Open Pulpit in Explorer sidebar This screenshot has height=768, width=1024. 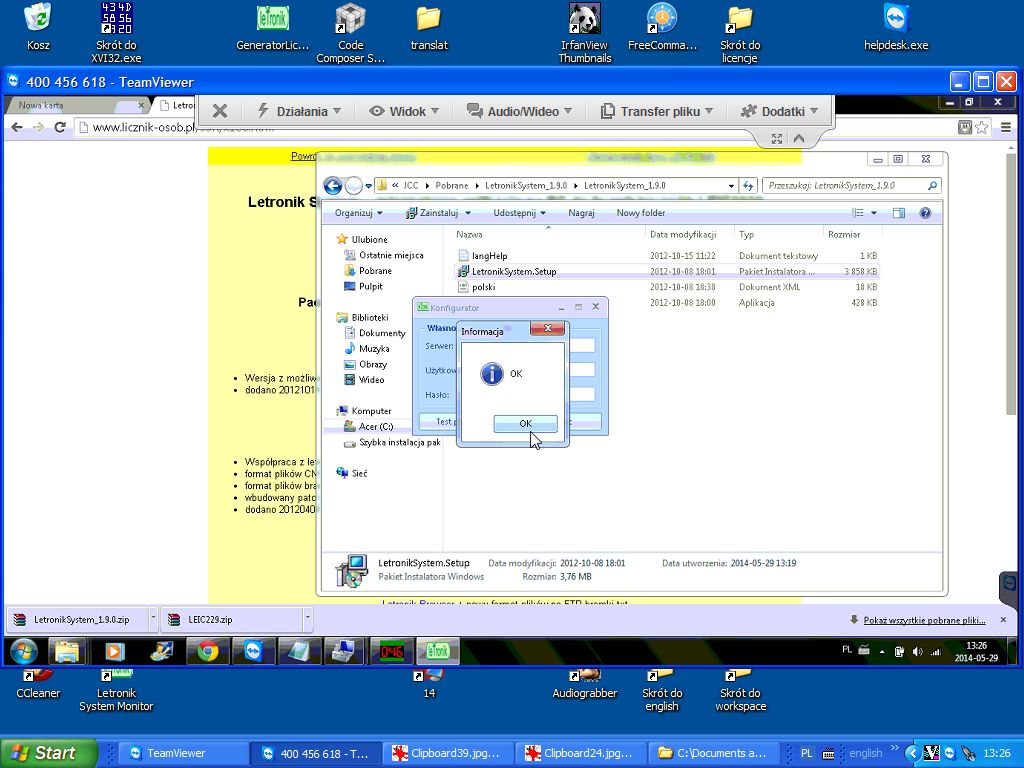(x=370, y=287)
